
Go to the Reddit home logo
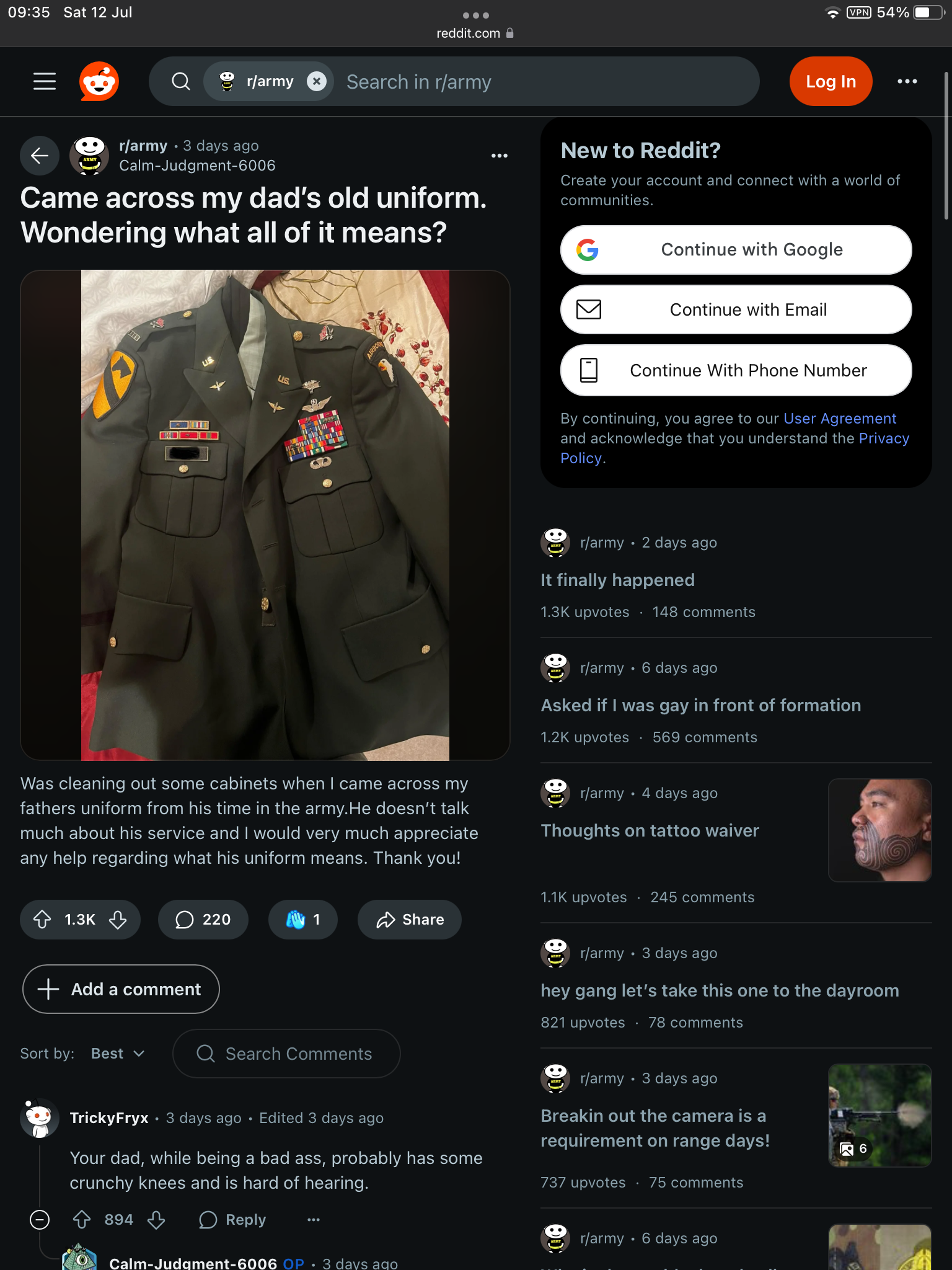[x=99, y=81]
